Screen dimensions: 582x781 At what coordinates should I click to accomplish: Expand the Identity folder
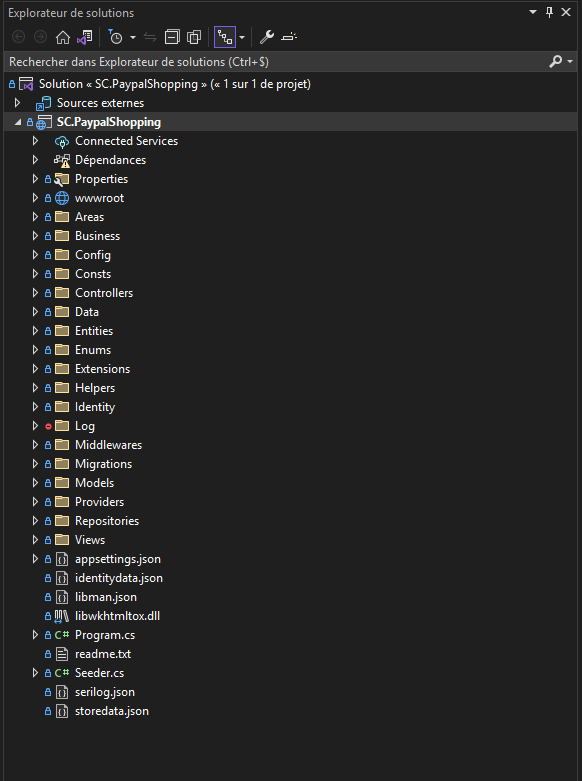[x=35, y=407]
